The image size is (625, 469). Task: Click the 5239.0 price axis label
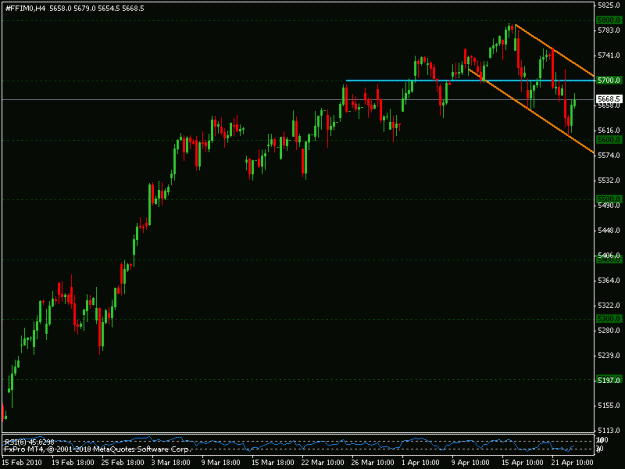pyautogui.click(x=609, y=355)
